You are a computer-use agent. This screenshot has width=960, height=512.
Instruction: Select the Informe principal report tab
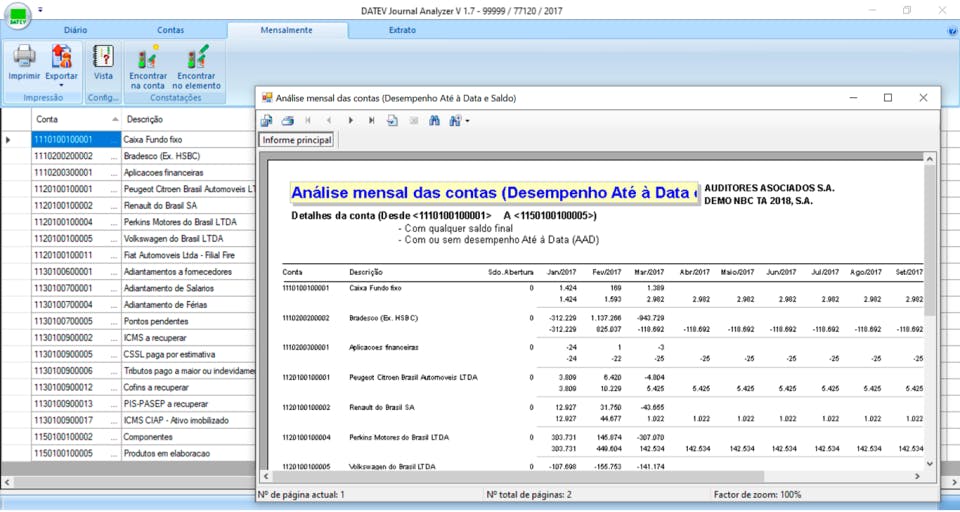(296, 140)
